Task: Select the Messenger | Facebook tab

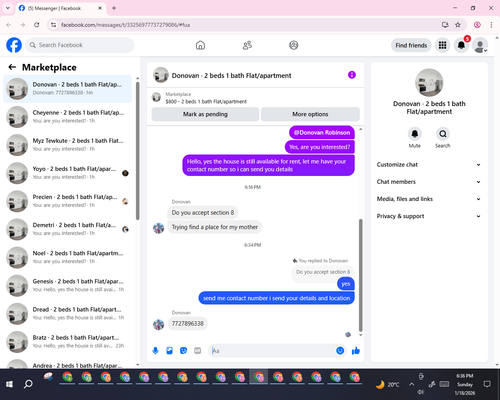Action: tap(61, 8)
